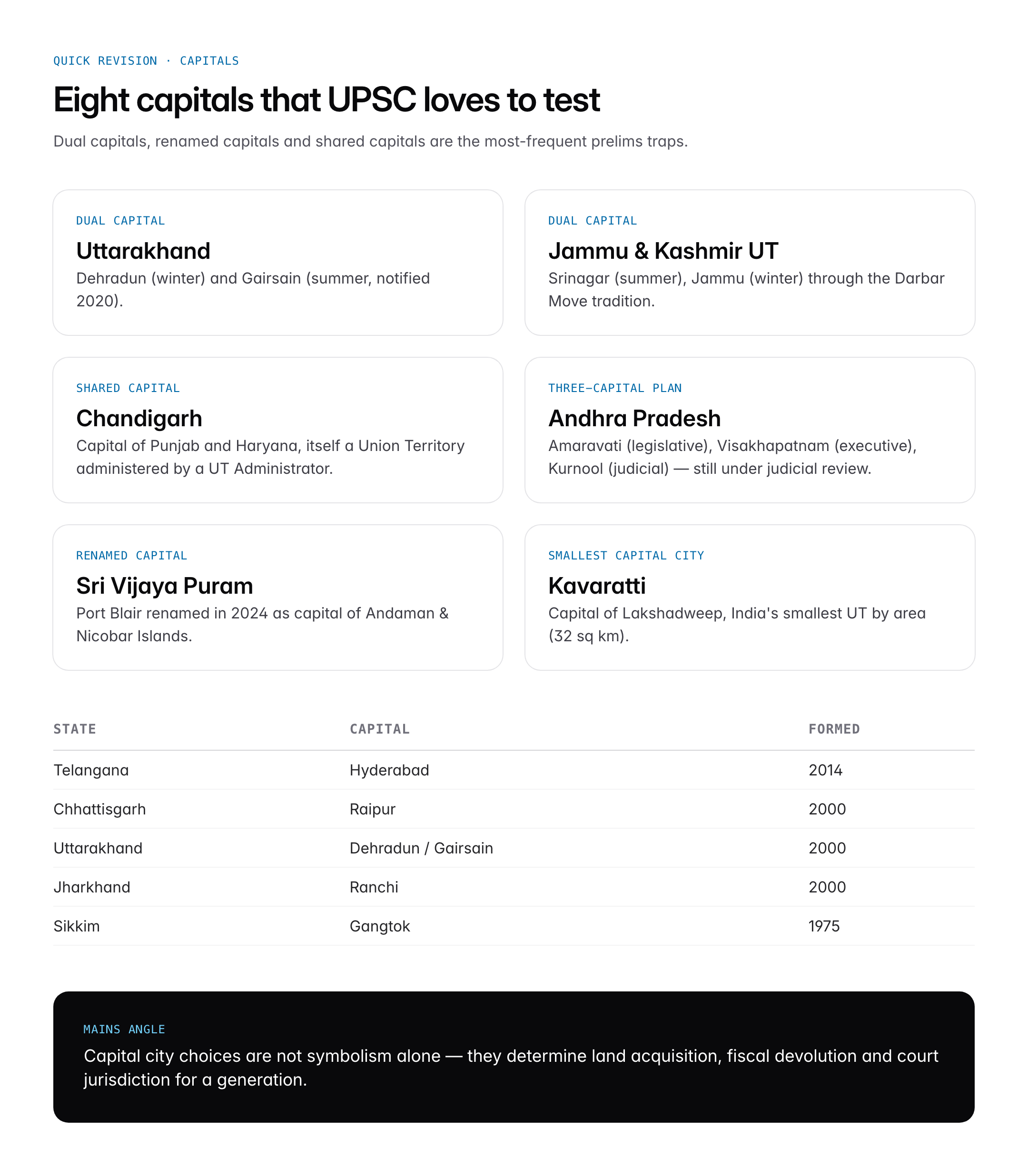Click the FORMED column header
1028x1176 pixels.
(833, 729)
